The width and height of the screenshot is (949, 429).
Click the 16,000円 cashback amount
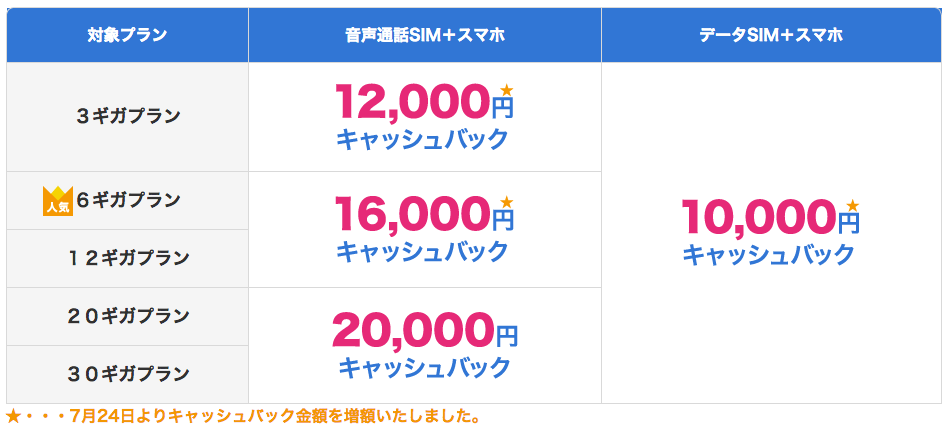point(424,214)
